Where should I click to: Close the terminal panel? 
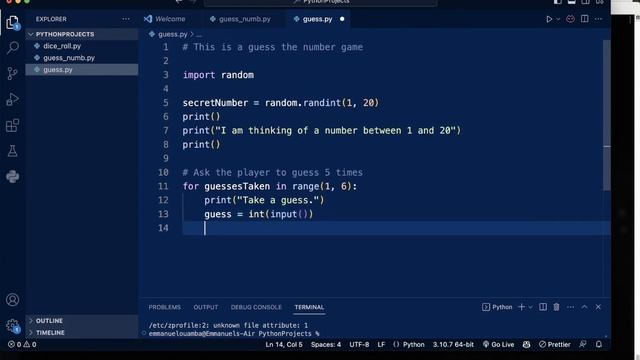pos(598,307)
